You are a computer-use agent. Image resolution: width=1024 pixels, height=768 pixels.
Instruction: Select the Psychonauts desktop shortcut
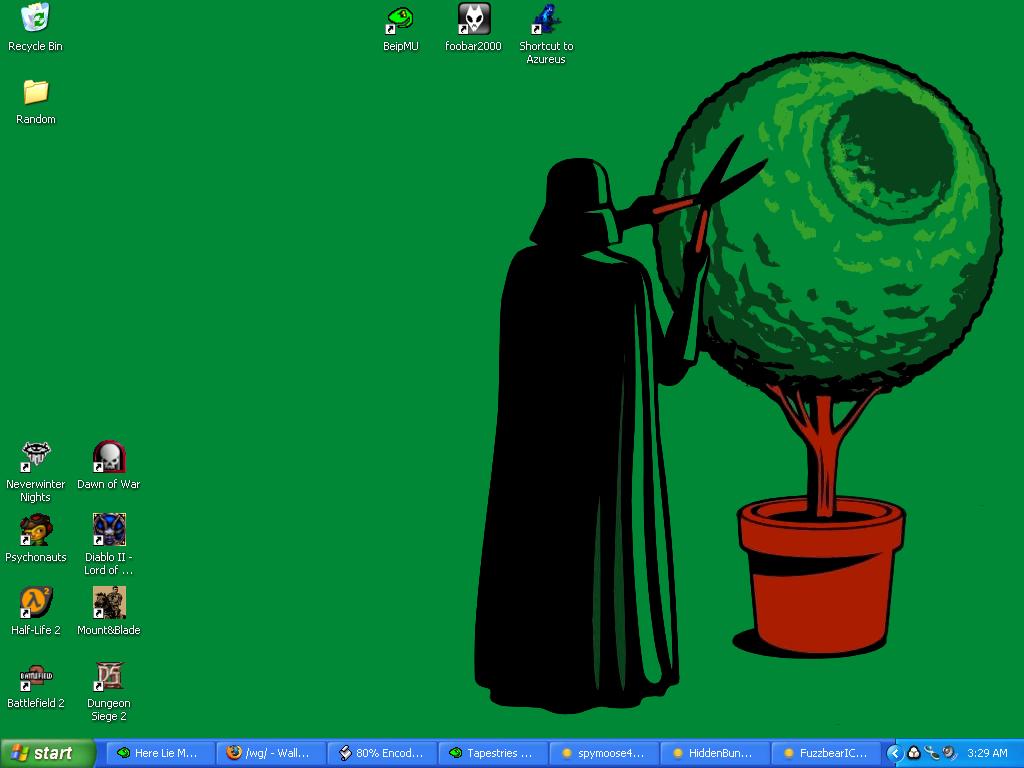[36, 538]
